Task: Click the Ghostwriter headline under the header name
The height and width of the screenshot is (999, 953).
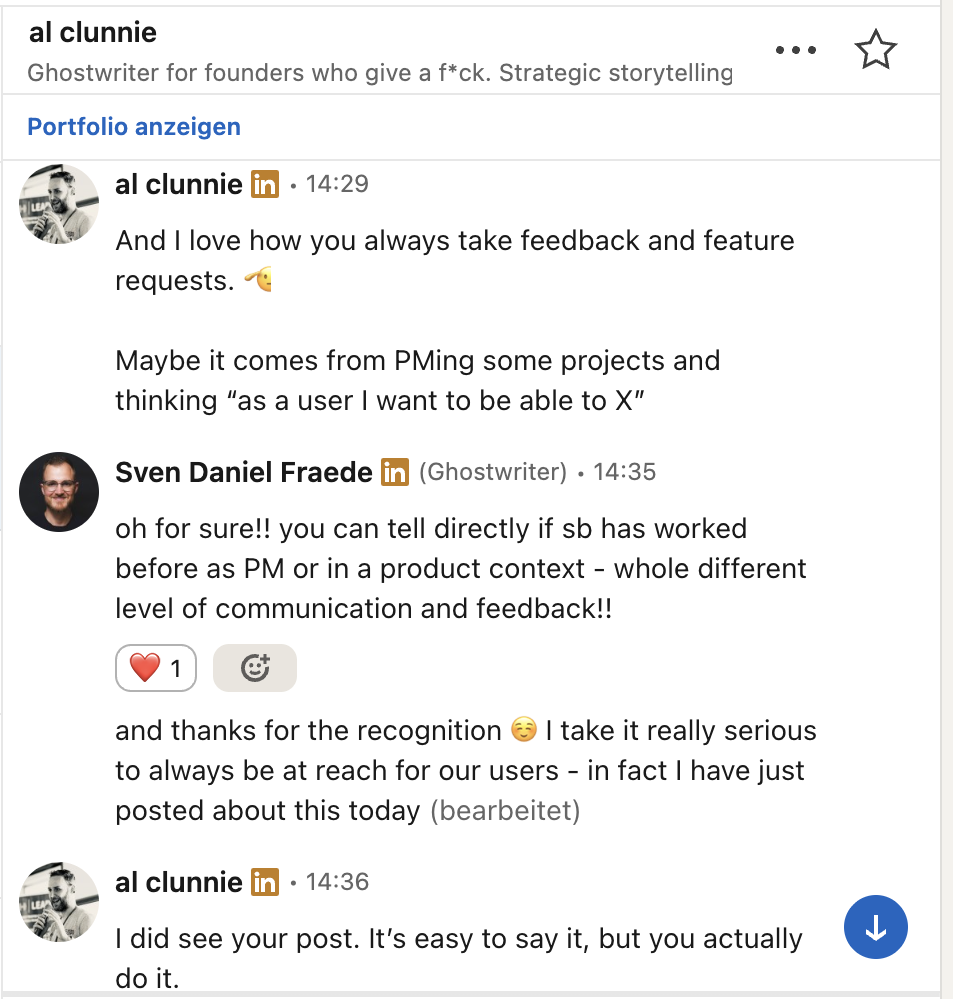Action: 380,73
